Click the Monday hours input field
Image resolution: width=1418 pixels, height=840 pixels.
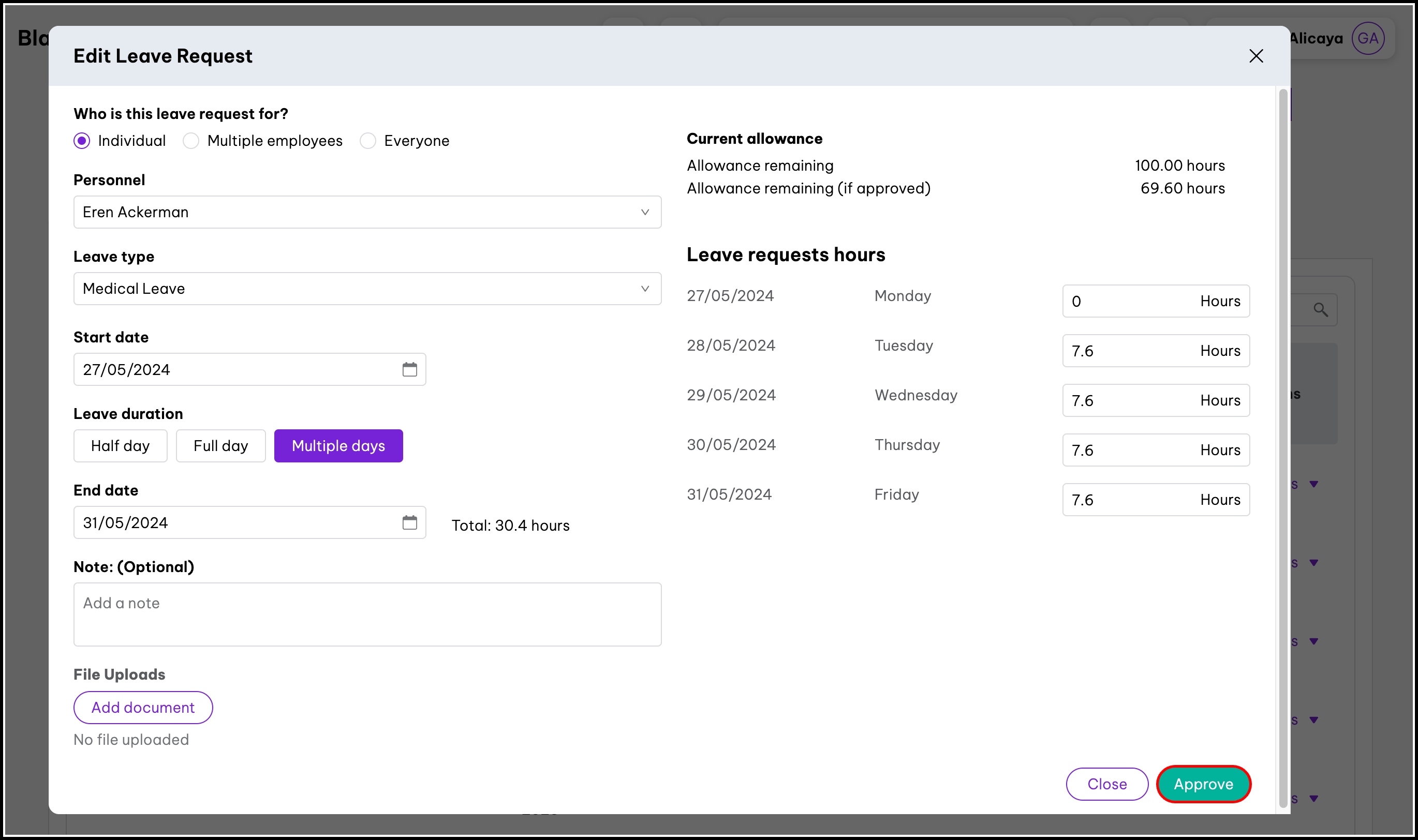[x=1127, y=301]
